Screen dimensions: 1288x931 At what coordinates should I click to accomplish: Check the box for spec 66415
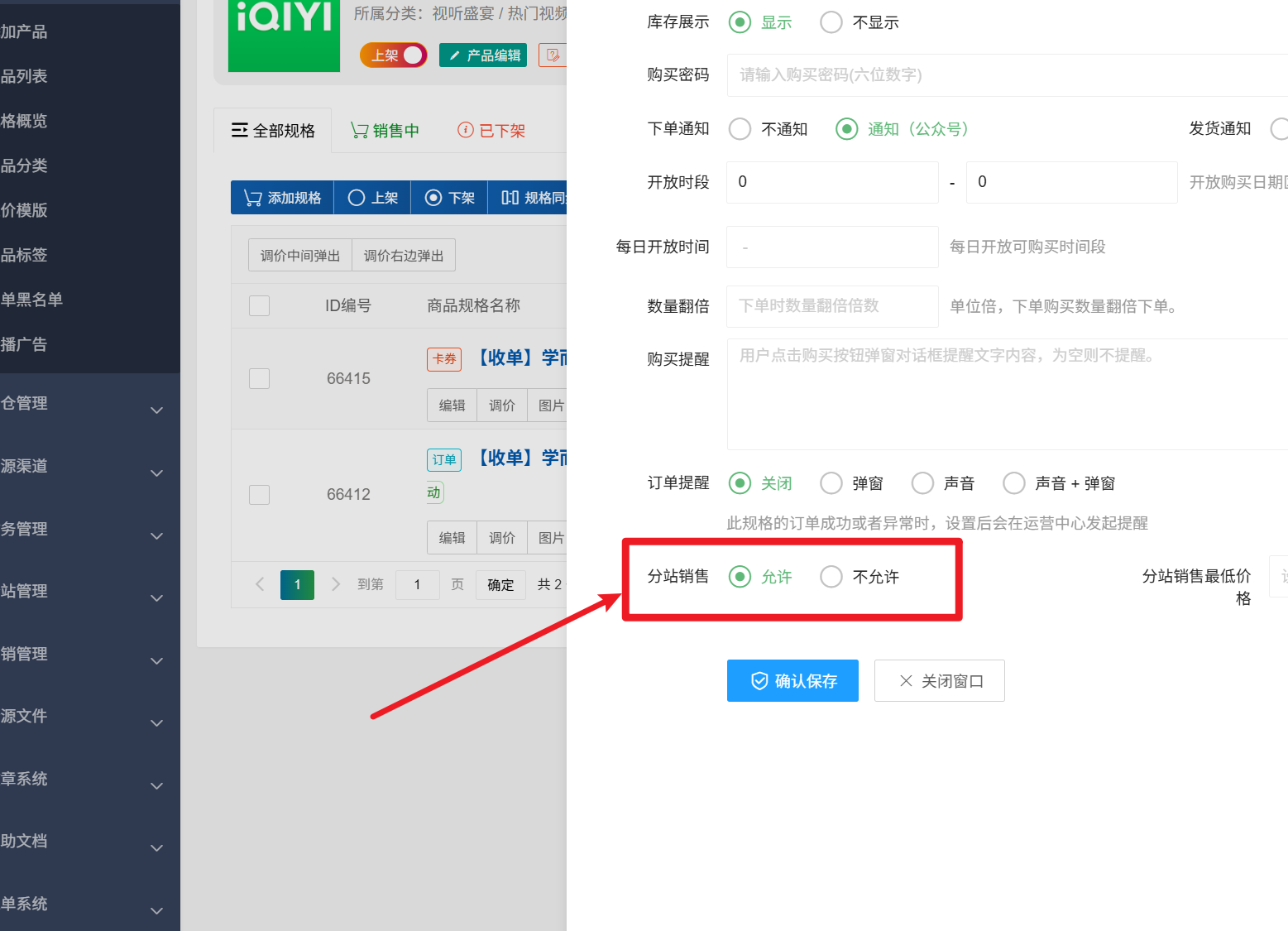point(260,378)
